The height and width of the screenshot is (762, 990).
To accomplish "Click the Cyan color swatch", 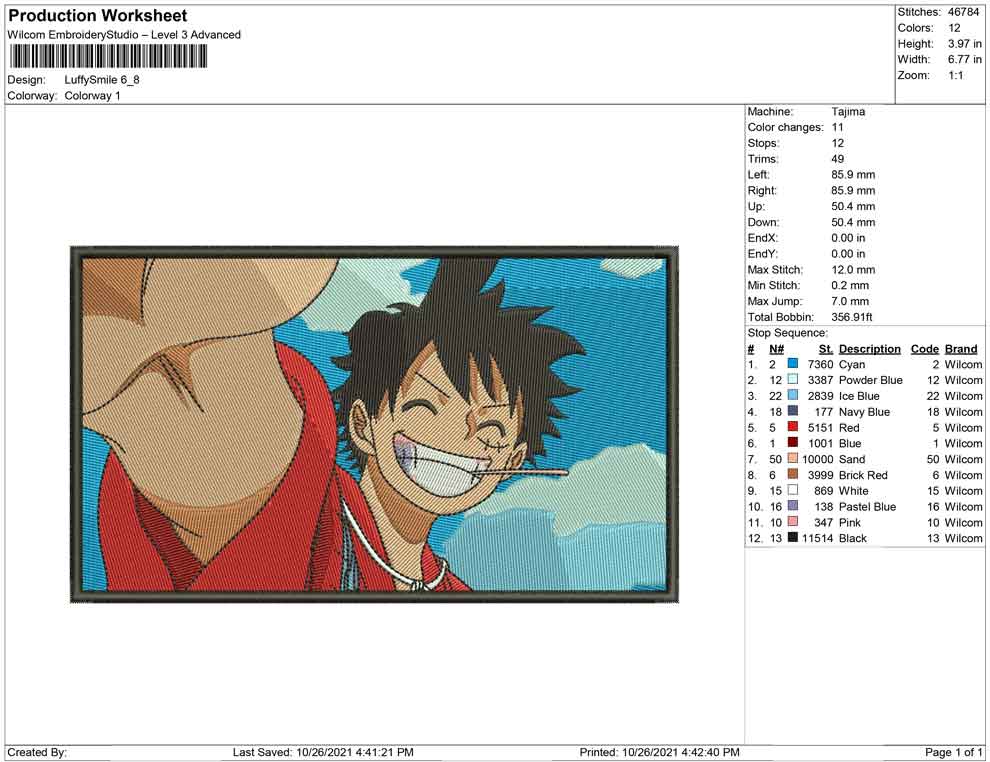I will point(793,364).
